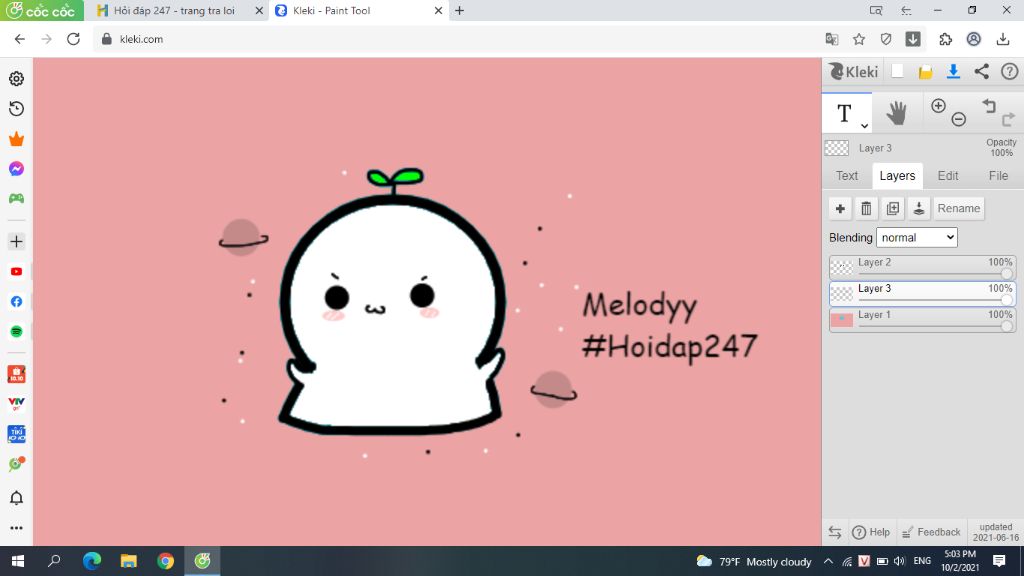Click the Kleki logo

click(853, 71)
